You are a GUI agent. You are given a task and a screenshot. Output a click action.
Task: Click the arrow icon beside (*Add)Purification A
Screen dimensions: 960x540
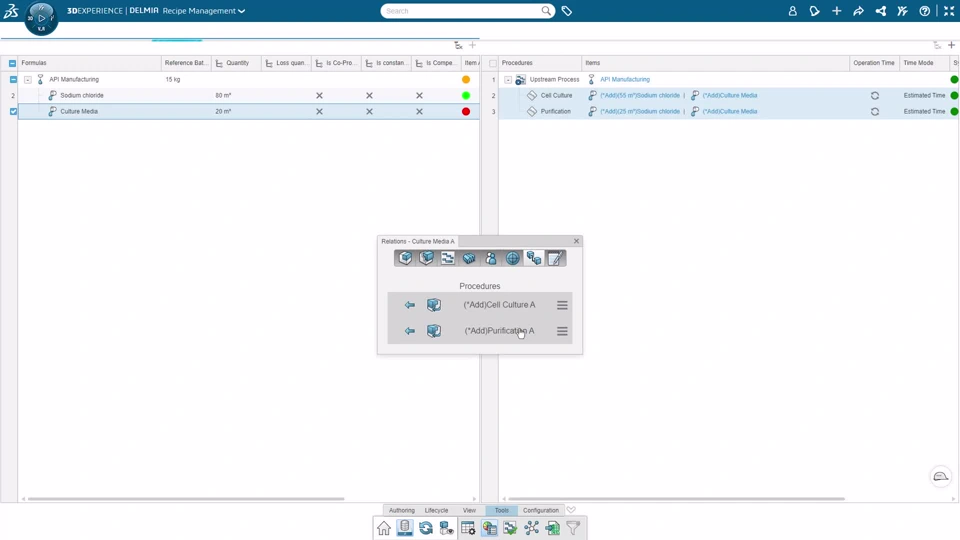[410, 331]
